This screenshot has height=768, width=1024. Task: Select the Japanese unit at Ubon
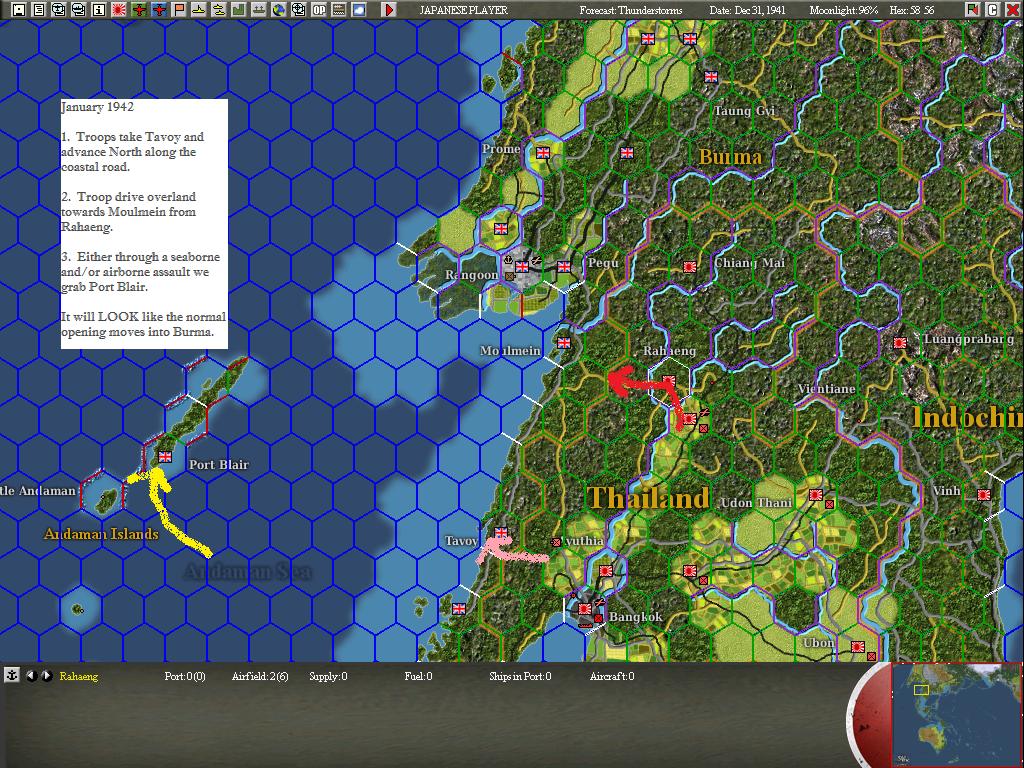coord(857,647)
